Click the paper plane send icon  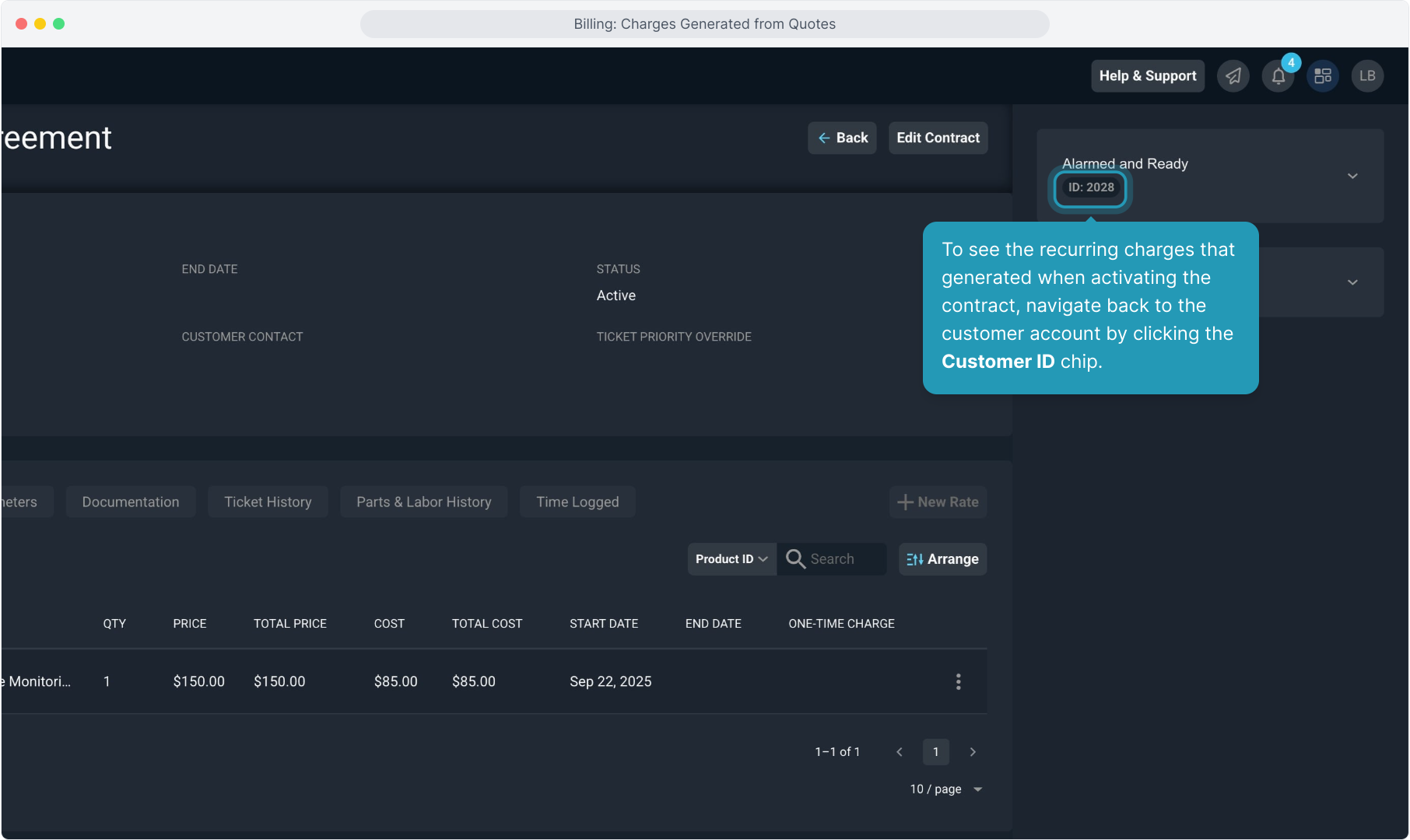pos(1233,76)
